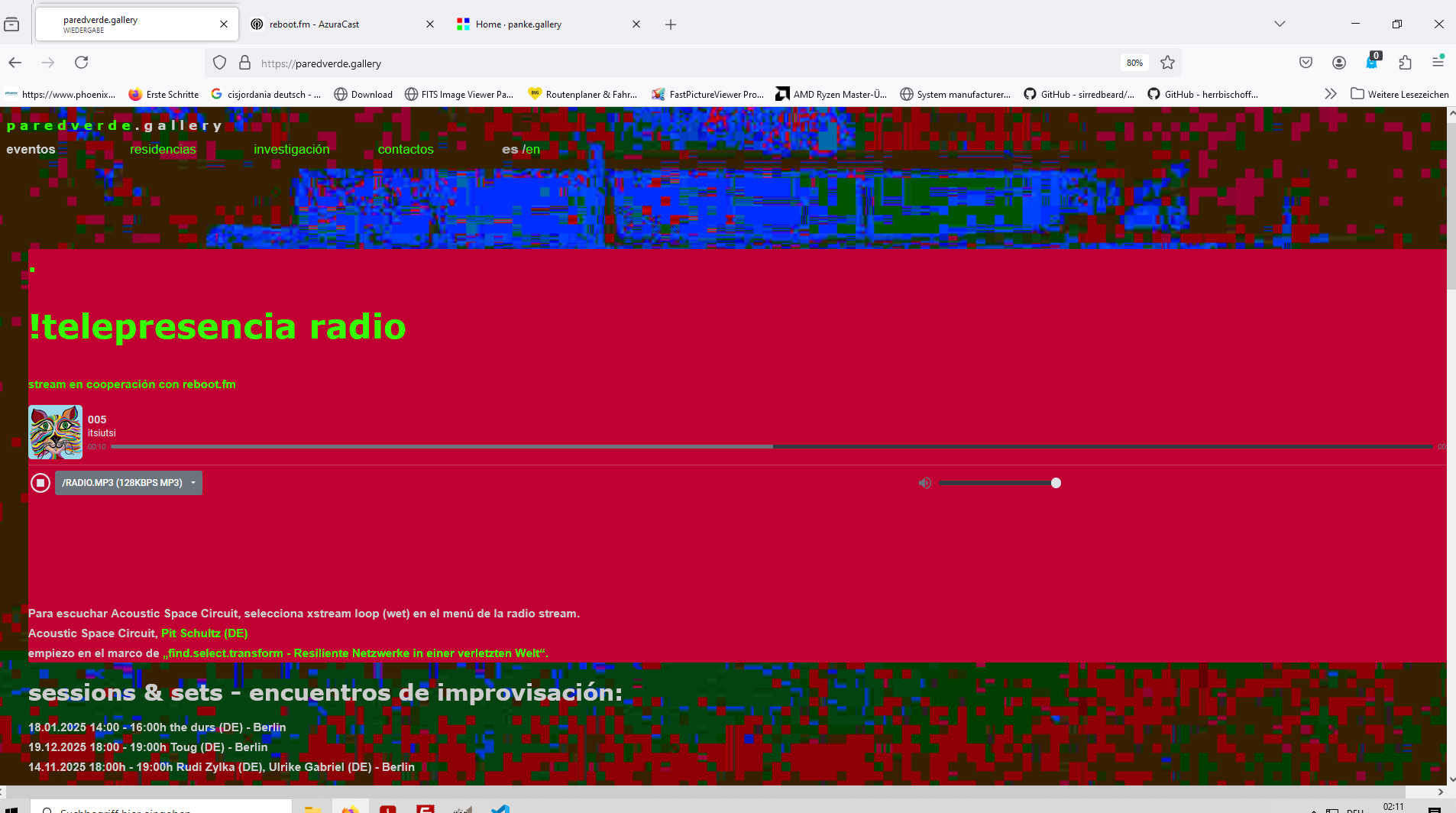This screenshot has width=1456, height=813.
Task: Open the list all tabs dropdown
Action: pos(1280,24)
